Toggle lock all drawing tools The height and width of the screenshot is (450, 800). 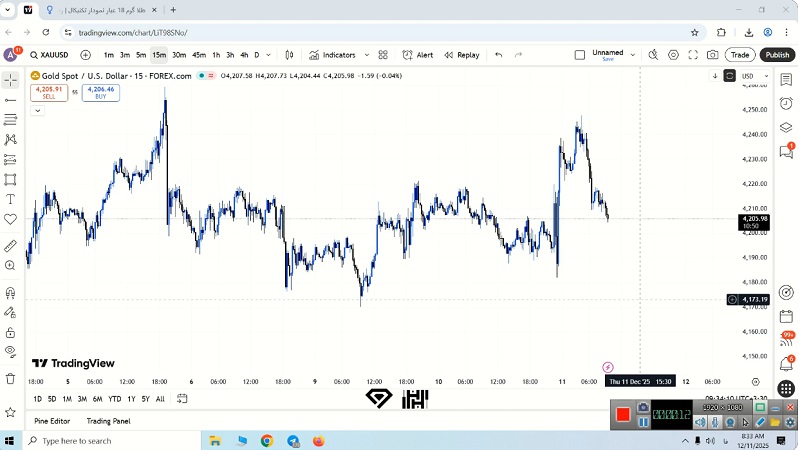(11, 332)
